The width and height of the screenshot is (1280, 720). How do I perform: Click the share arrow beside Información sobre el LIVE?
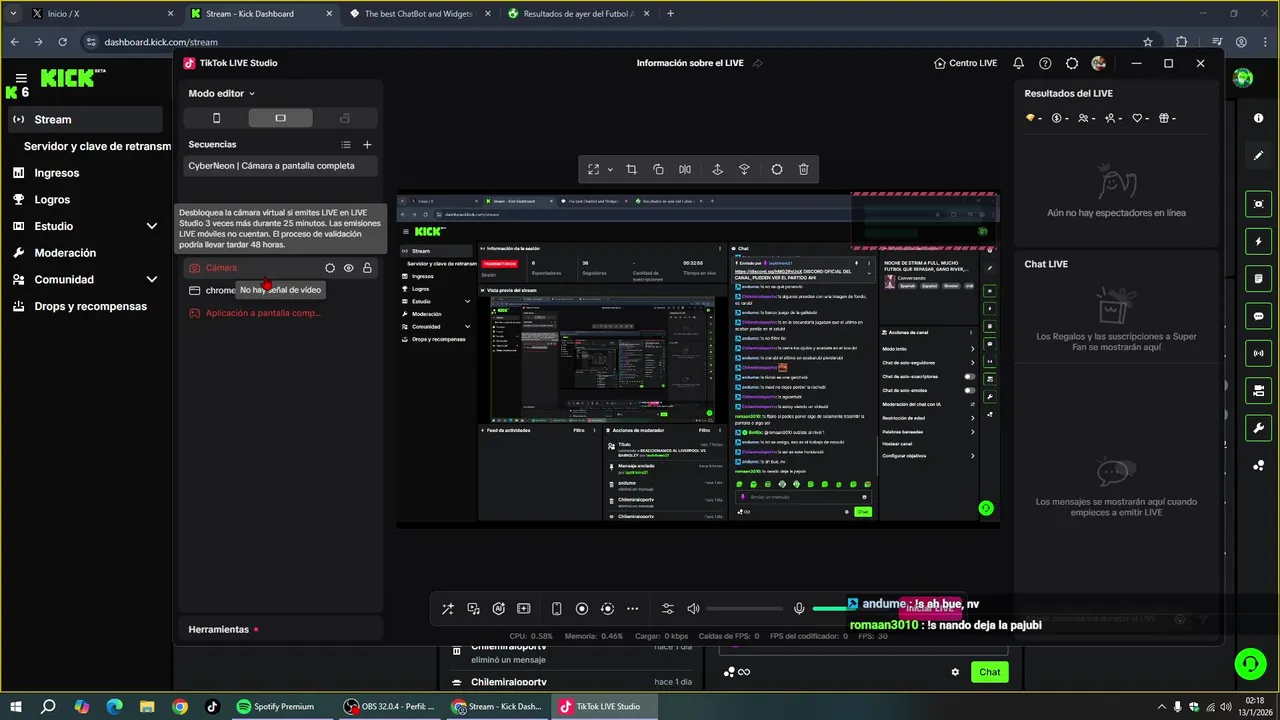757,63
